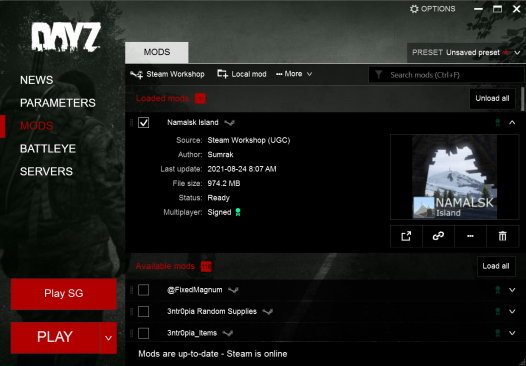Viewport: 526px width, 366px height.
Task: Click the mods list scrollbar
Action: [x=523, y=99]
